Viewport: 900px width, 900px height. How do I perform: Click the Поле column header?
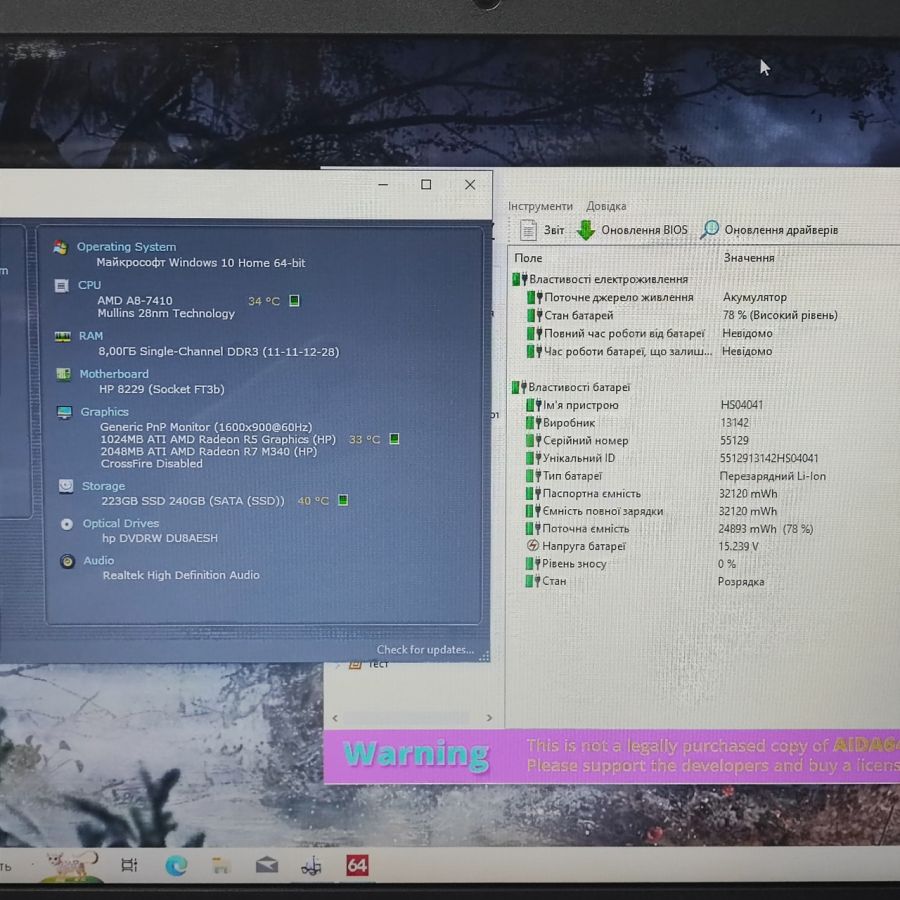click(x=528, y=258)
